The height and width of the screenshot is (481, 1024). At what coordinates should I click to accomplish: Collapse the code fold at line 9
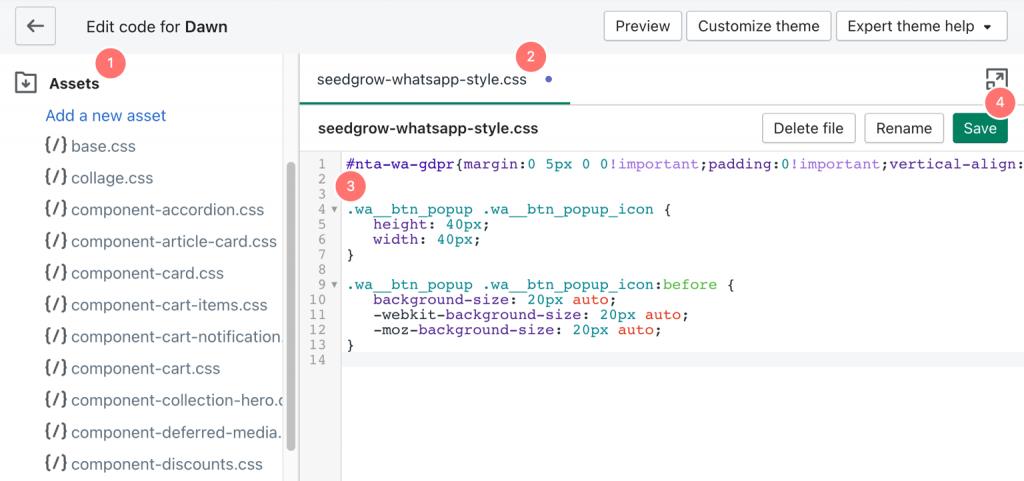tap(334, 286)
